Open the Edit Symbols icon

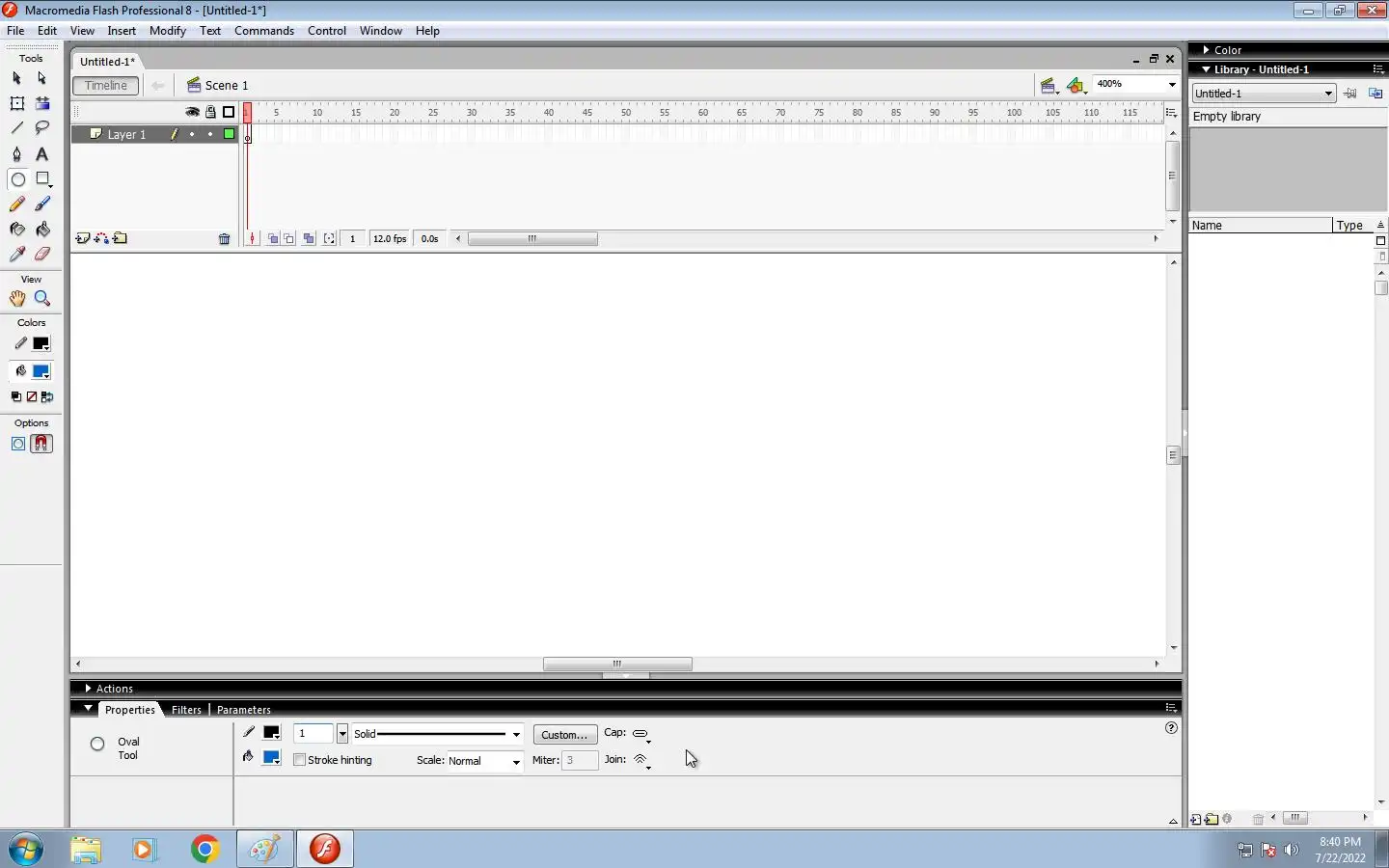pos(1076,86)
